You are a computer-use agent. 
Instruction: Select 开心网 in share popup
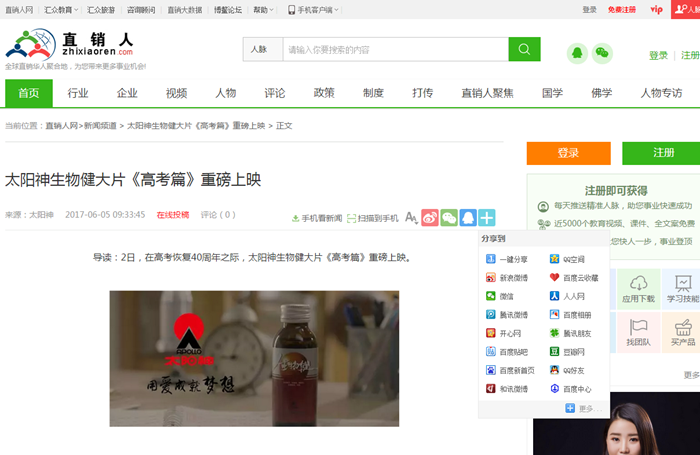tap(503, 333)
